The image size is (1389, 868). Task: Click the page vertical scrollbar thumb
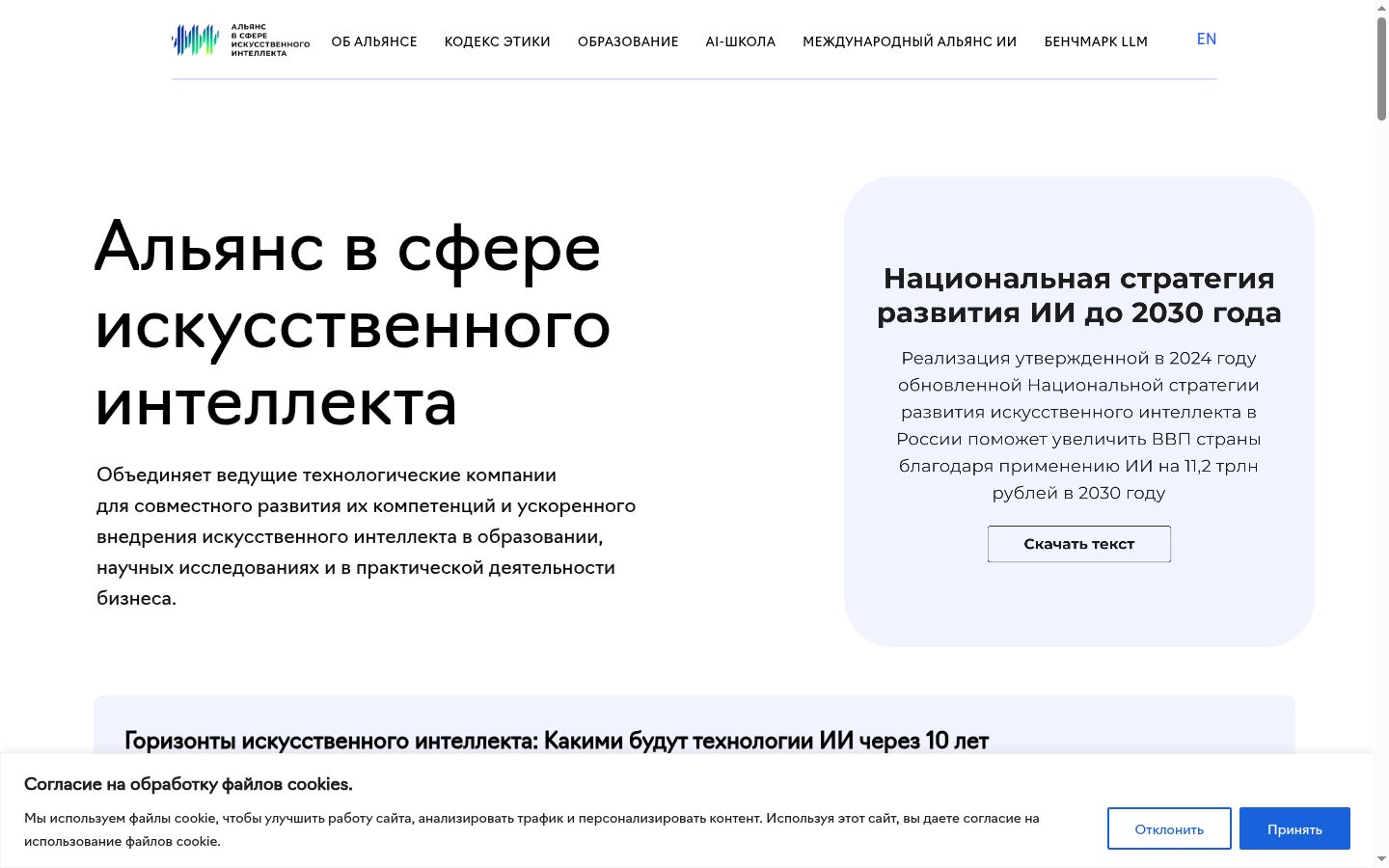(1381, 68)
